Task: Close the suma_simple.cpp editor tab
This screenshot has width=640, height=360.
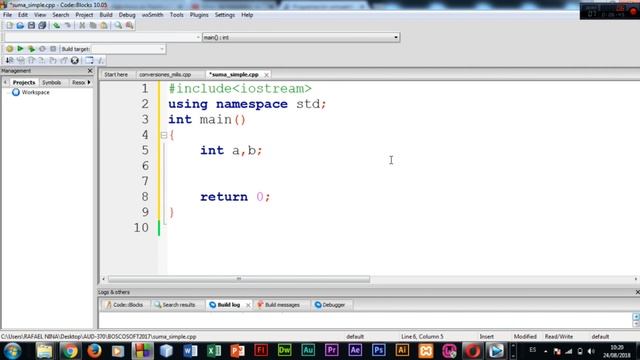Action: click(266, 75)
